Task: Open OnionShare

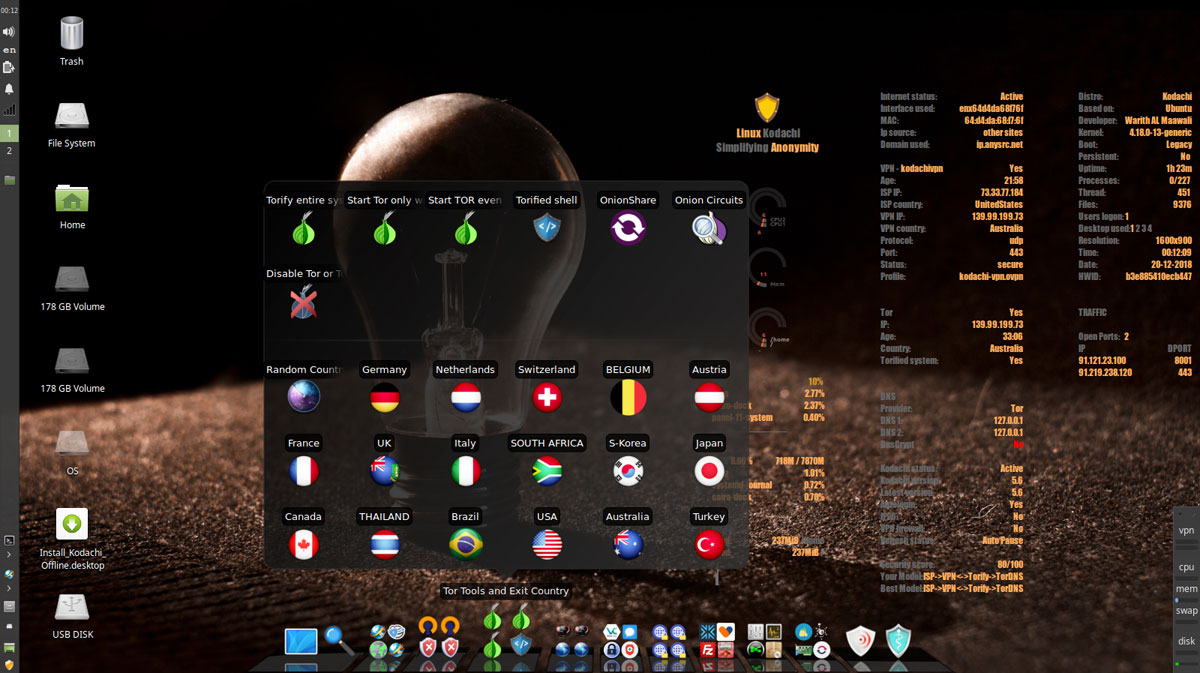Action: (x=627, y=228)
